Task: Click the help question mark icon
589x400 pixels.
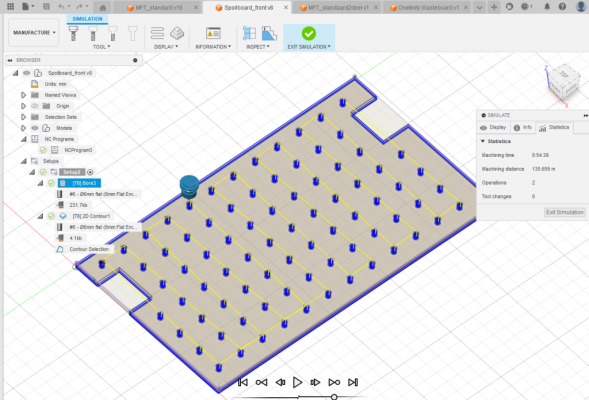Action: pyautogui.click(x=562, y=6)
